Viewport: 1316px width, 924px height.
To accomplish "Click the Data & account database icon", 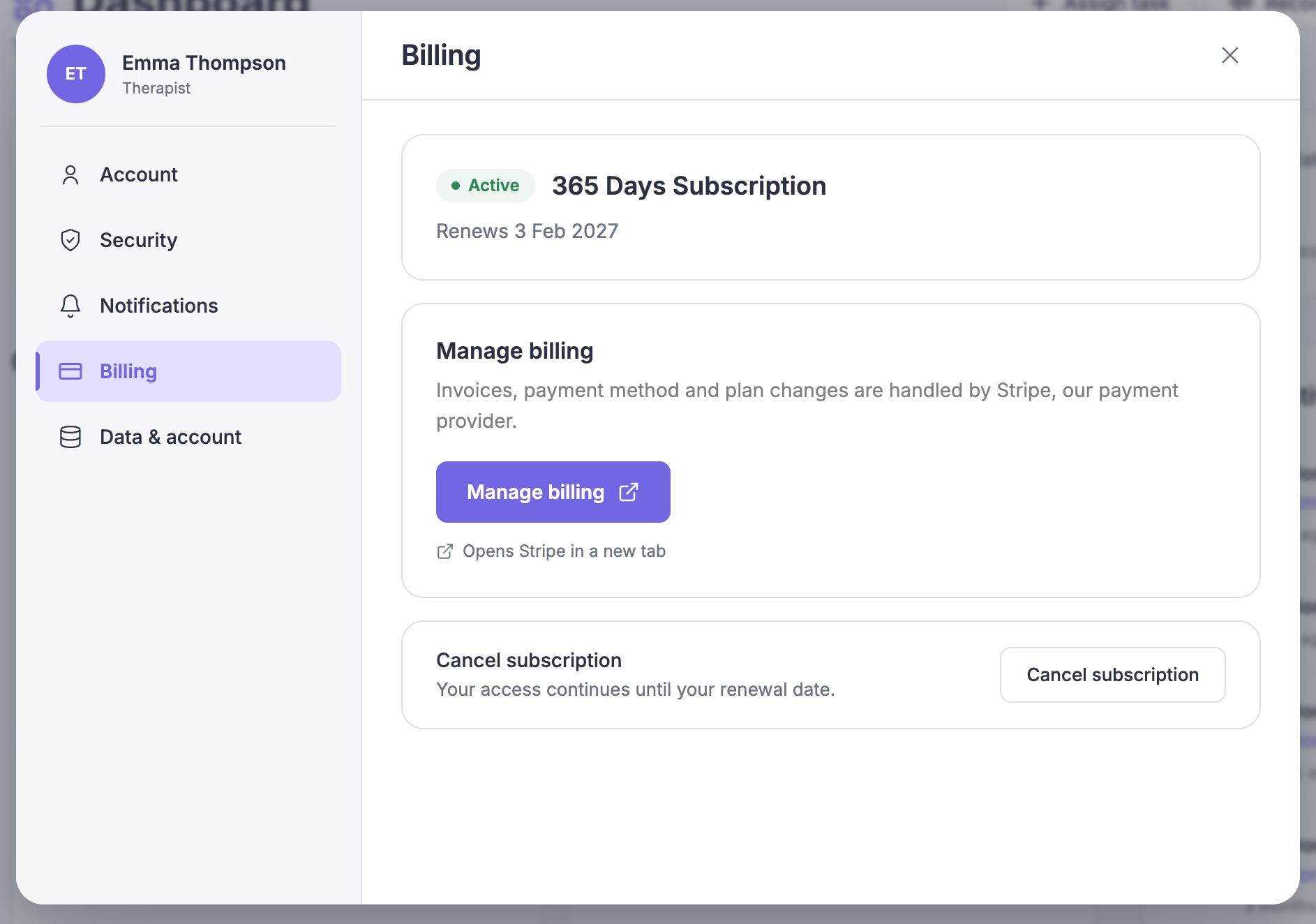I will pyautogui.click(x=70, y=437).
